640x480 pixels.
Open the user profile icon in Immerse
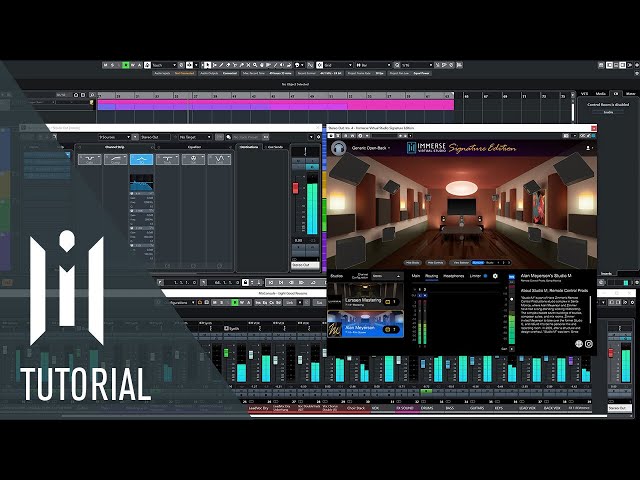588,148
